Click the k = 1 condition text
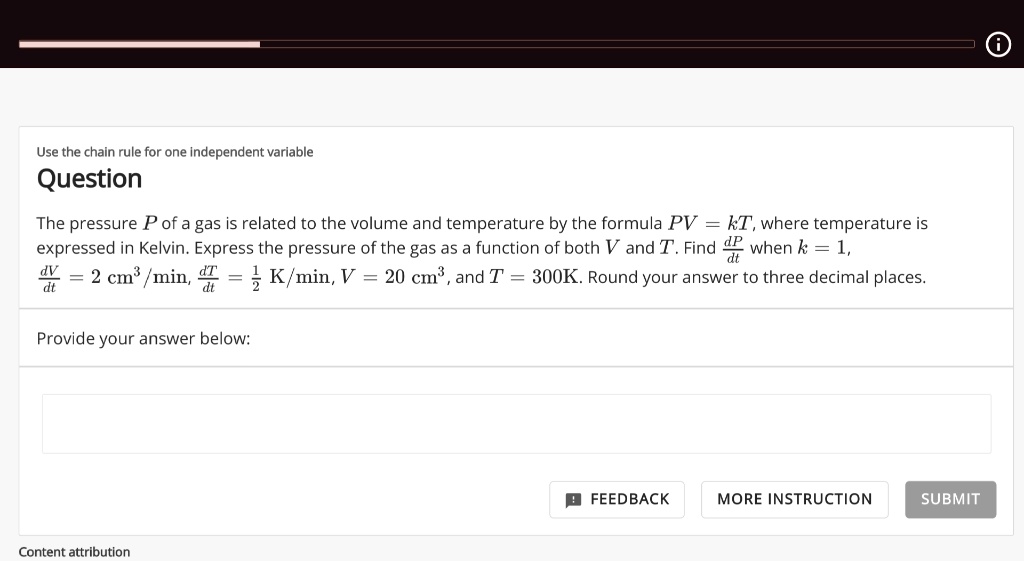 (822, 248)
